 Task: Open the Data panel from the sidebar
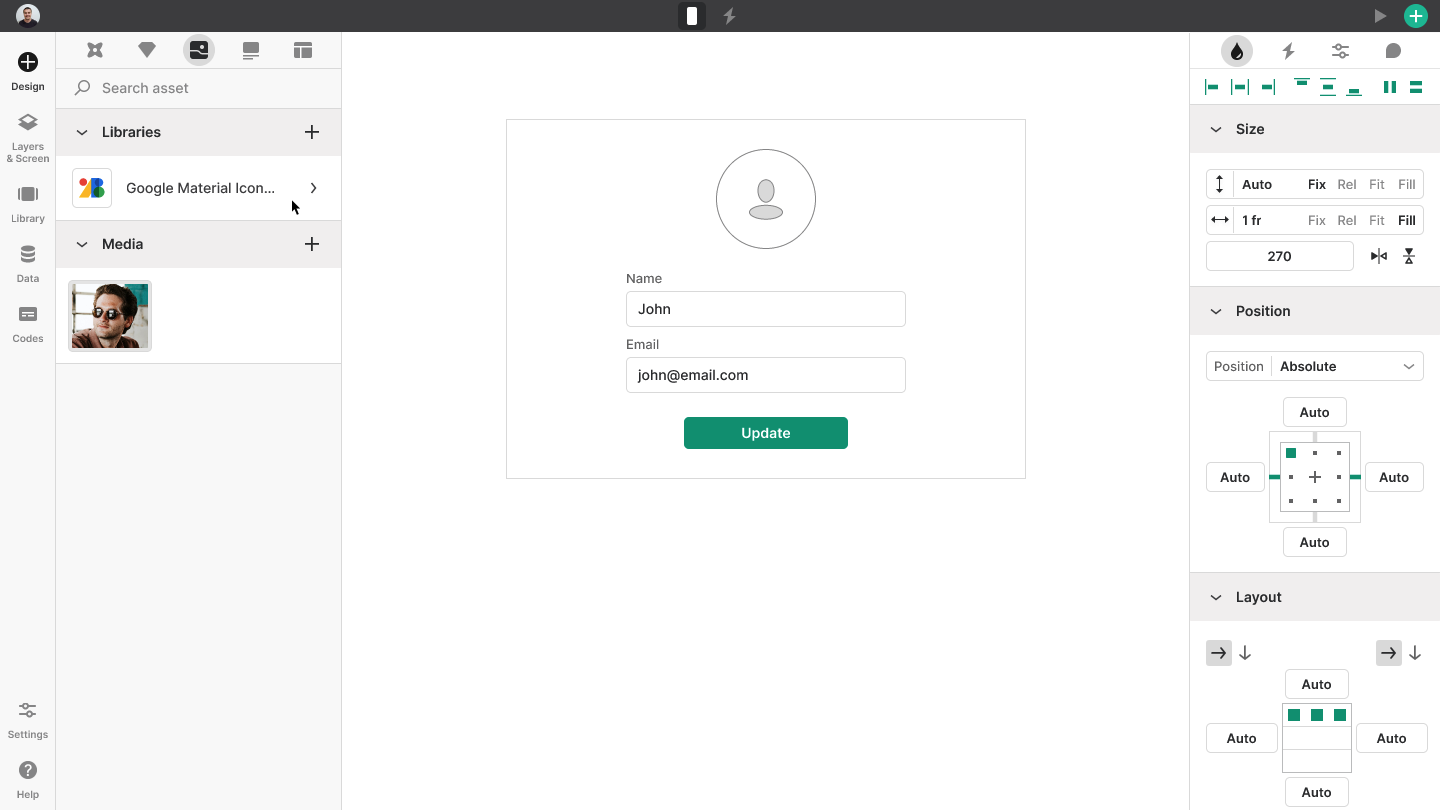[x=27, y=263]
